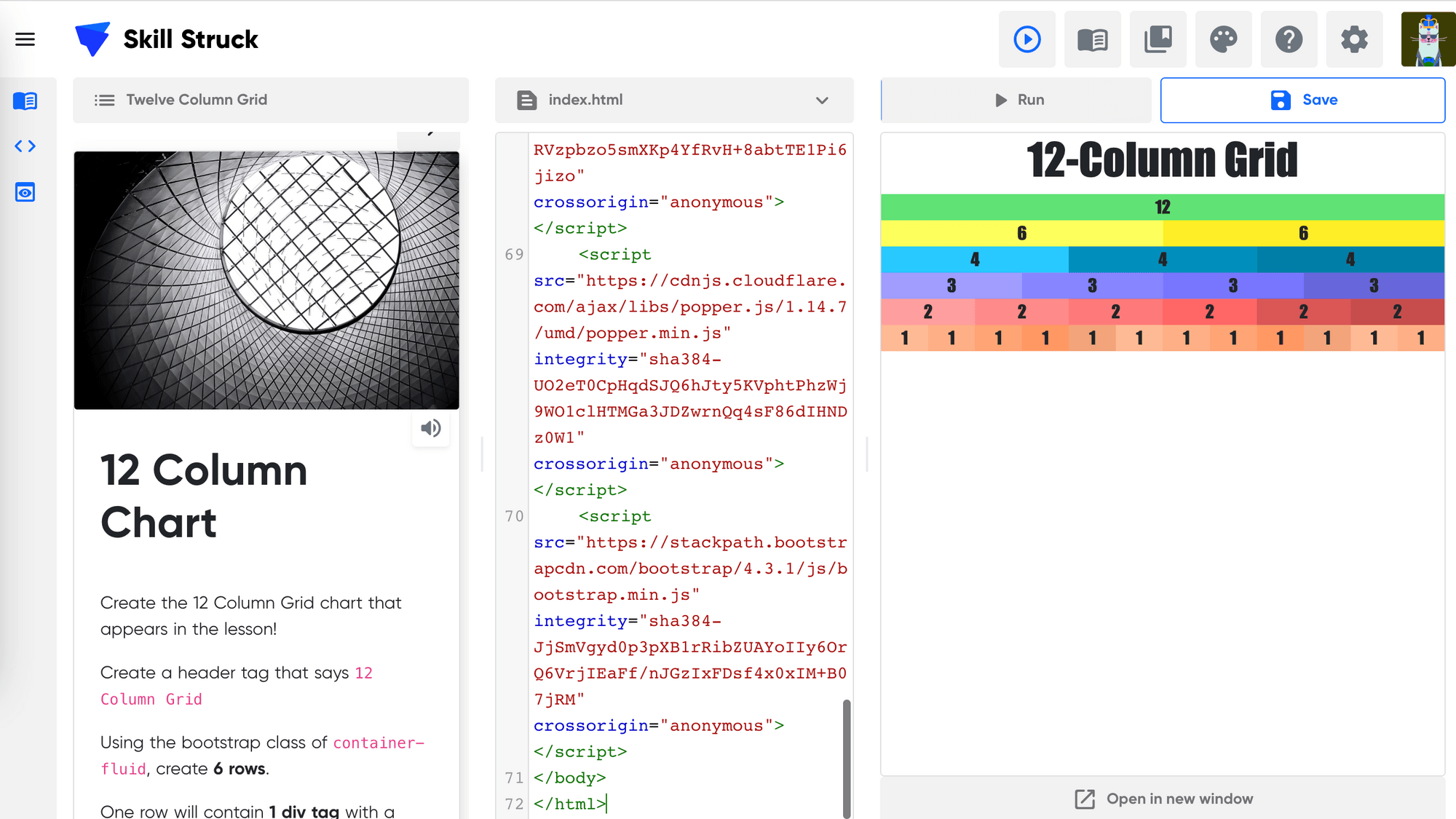Open the settings gear icon
The width and height of the screenshot is (1456, 819).
1354,39
